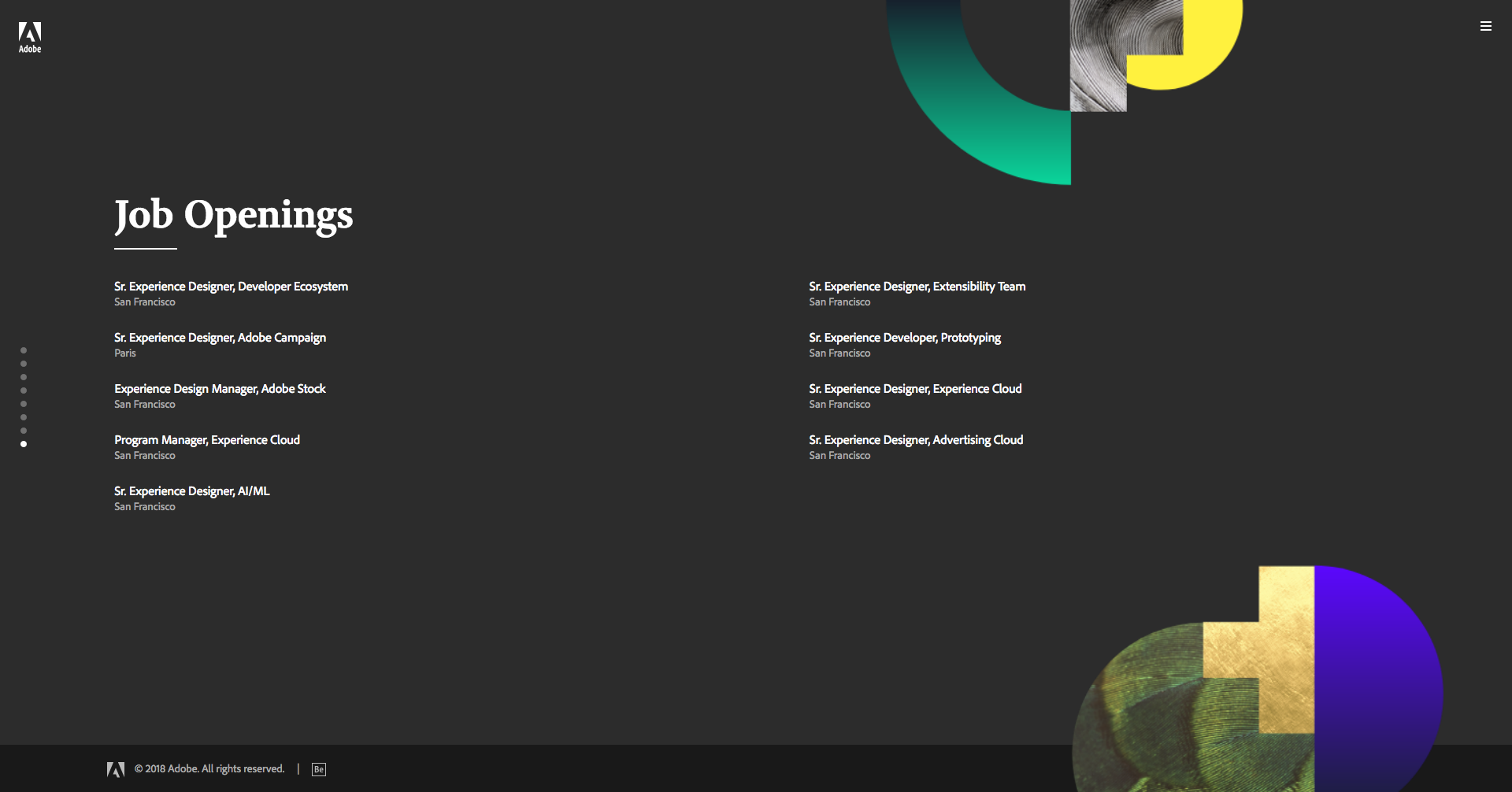This screenshot has height=792, width=1512.
Task: Open the Sr. Experience Designer, Advertising Cloud posting
Action: click(916, 440)
